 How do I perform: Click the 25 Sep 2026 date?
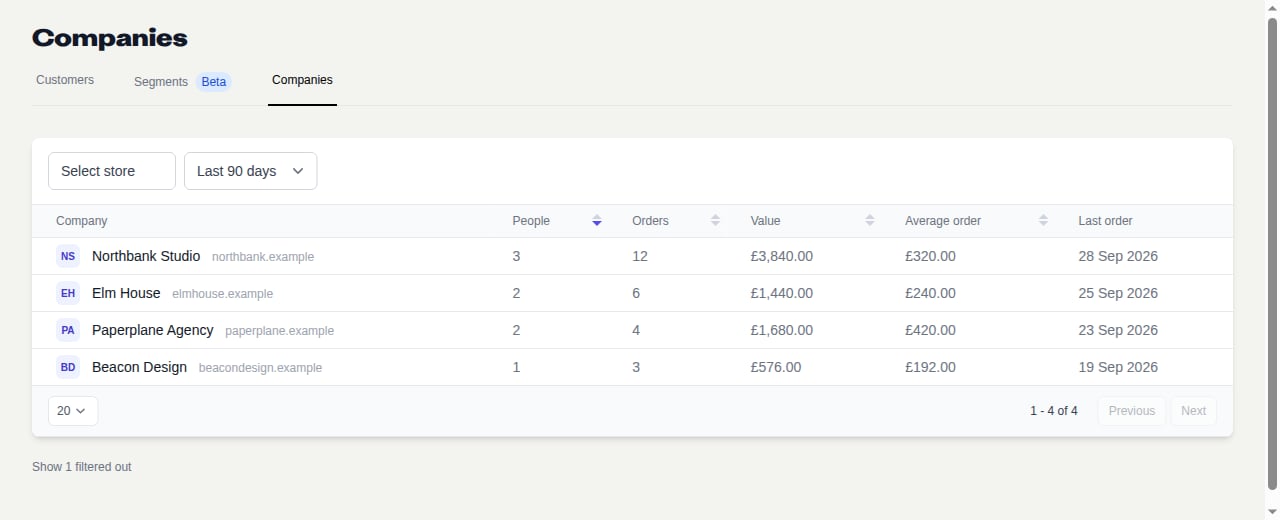[x=1118, y=293]
